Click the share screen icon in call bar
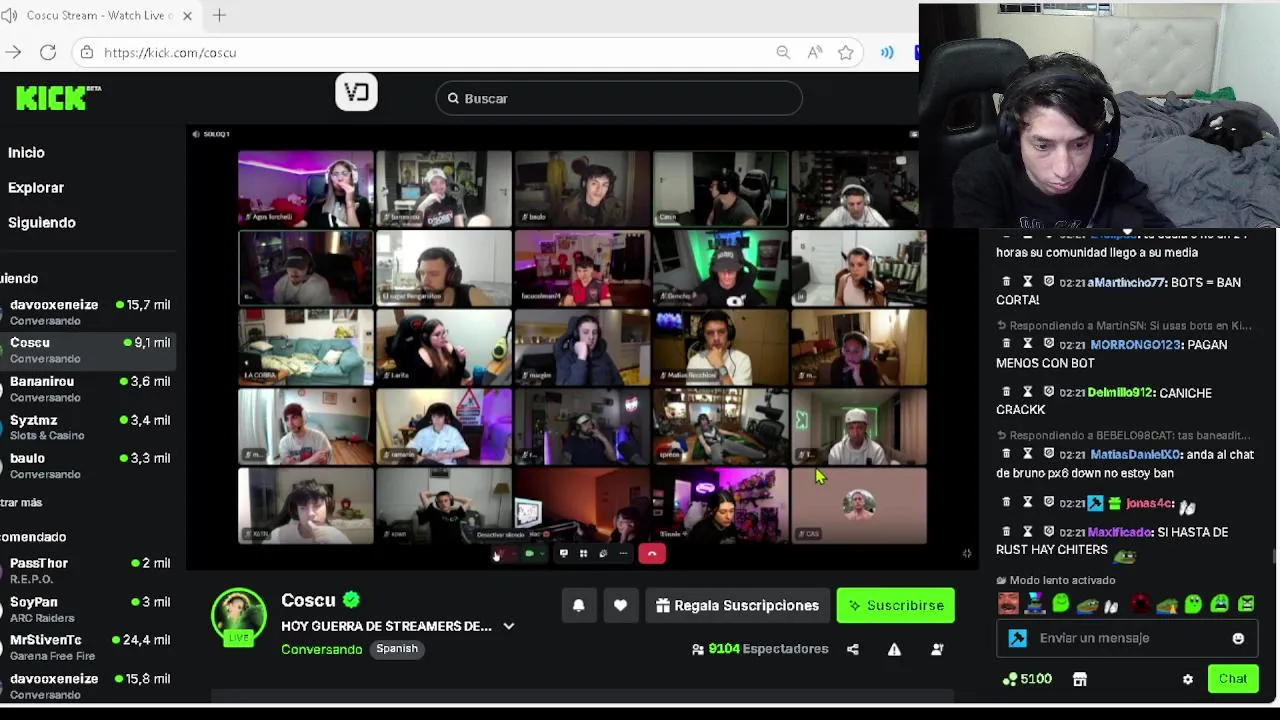 (x=564, y=553)
